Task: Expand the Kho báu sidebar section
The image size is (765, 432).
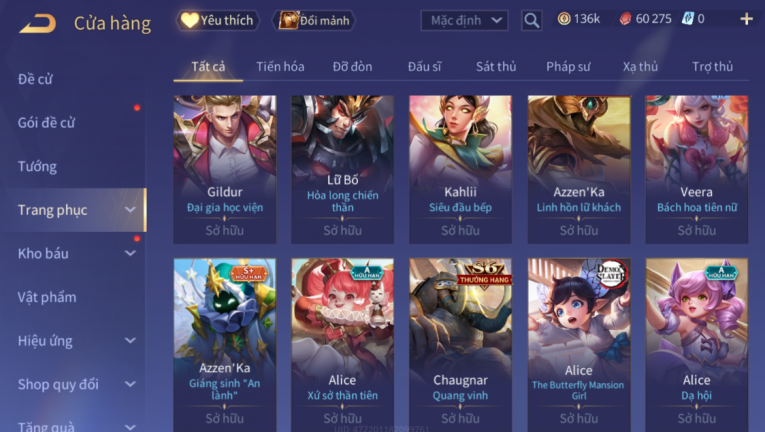Action: tap(130, 253)
